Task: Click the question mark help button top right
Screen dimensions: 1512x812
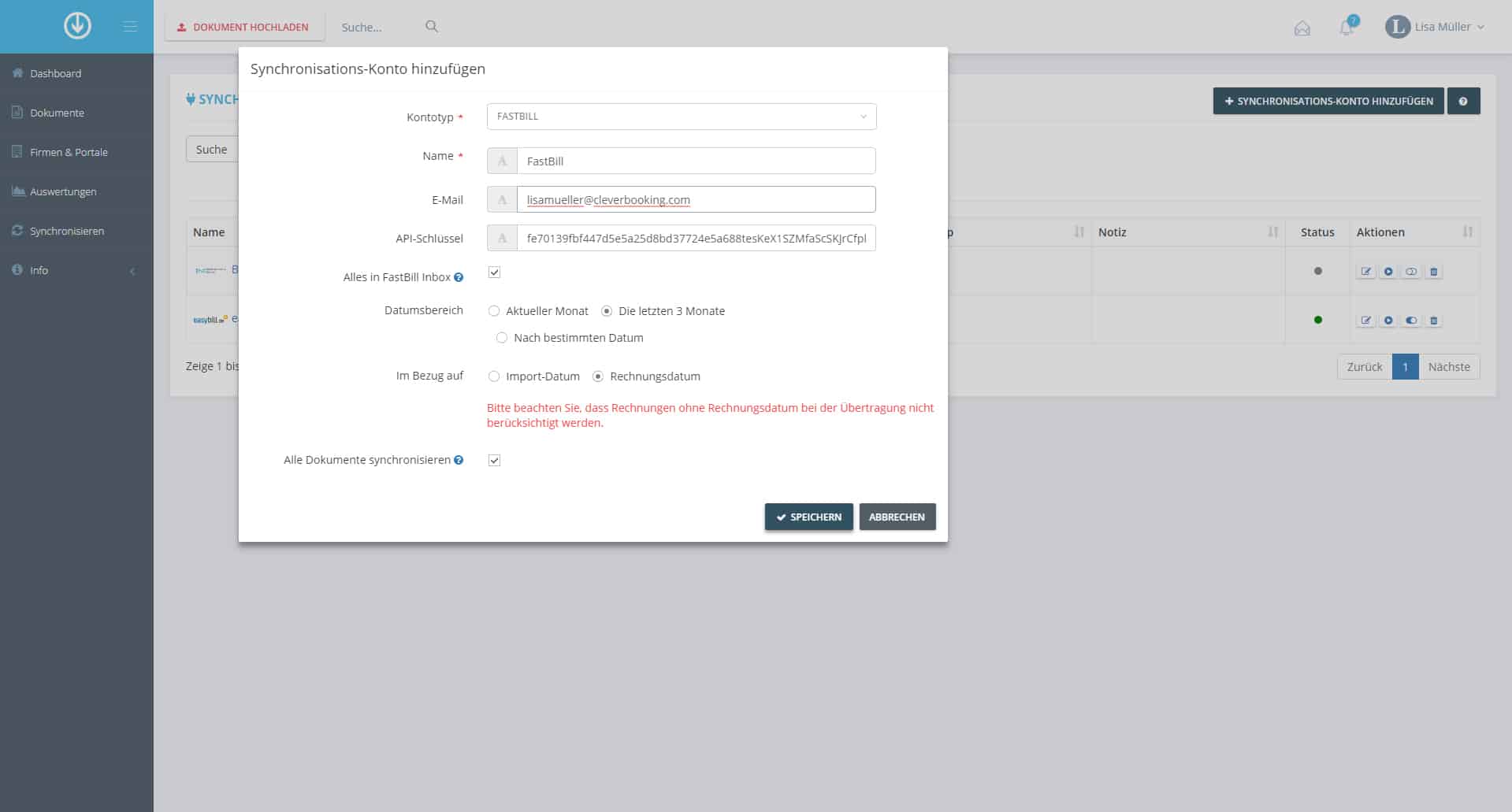Action: click(x=1463, y=101)
